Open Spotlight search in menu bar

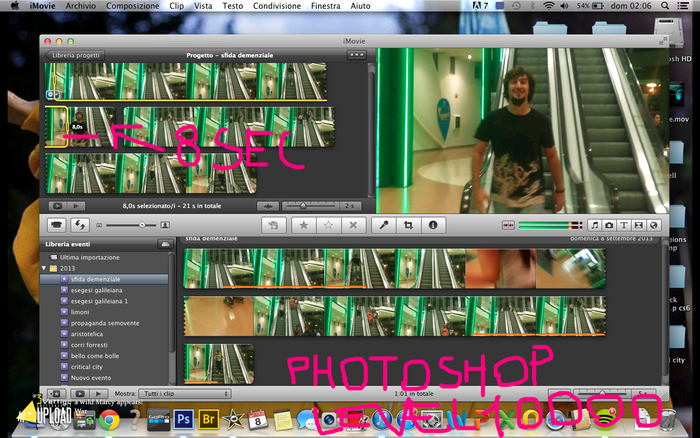[x=665, y=6]
